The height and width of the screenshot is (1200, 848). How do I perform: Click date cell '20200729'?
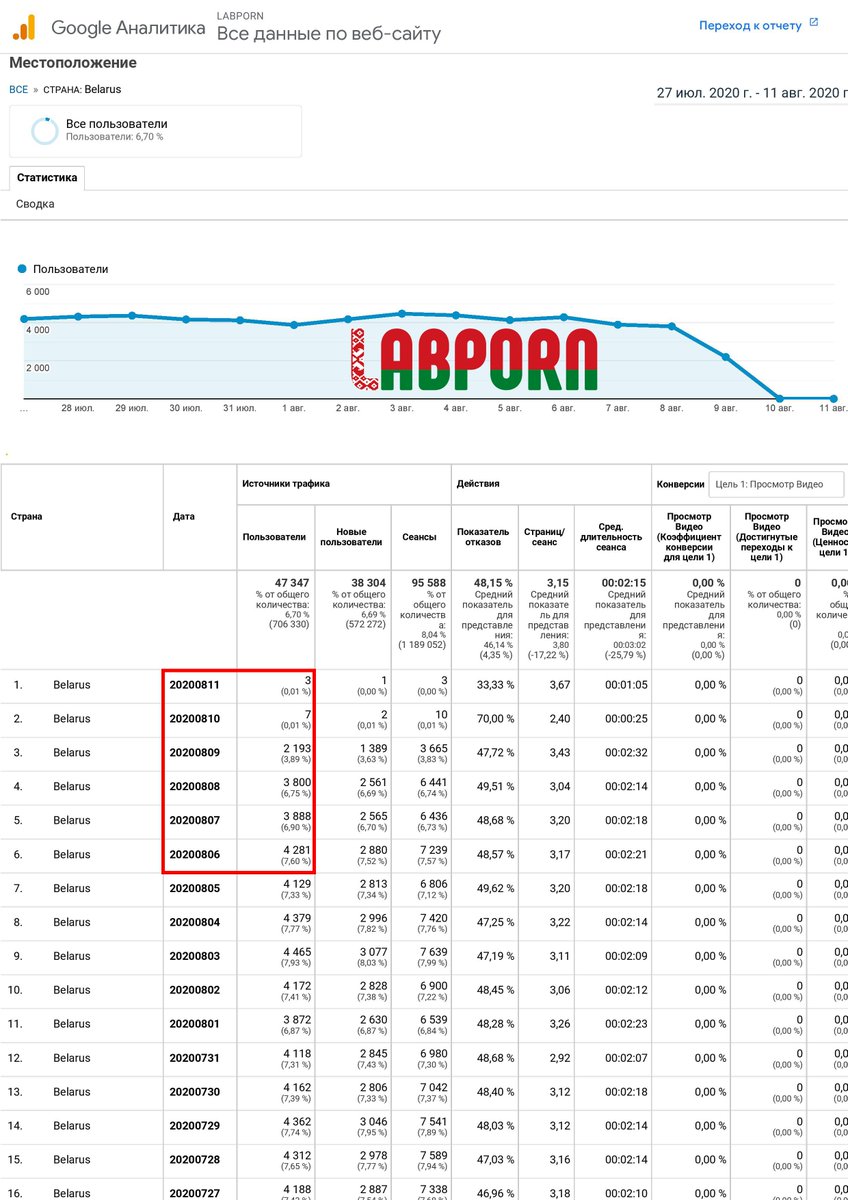194,1127
